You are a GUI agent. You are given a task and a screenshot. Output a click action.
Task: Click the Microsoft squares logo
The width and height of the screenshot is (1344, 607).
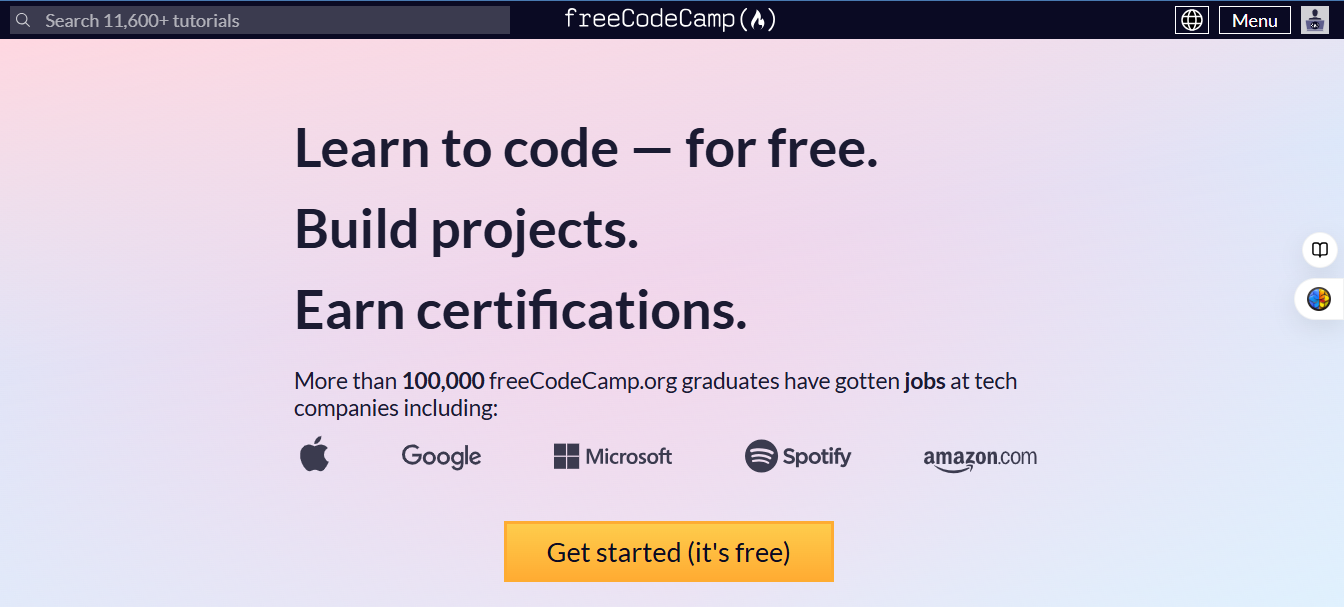point(563,456)
